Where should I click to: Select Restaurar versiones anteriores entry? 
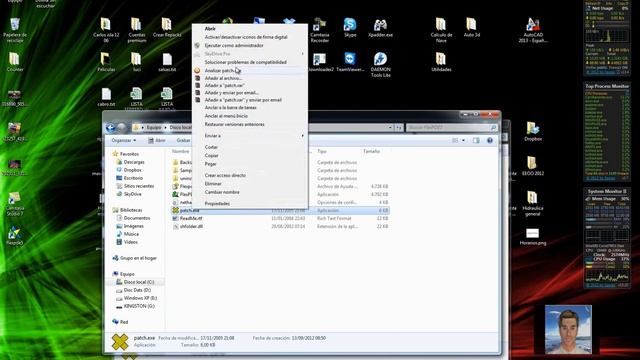pos(235,124)
